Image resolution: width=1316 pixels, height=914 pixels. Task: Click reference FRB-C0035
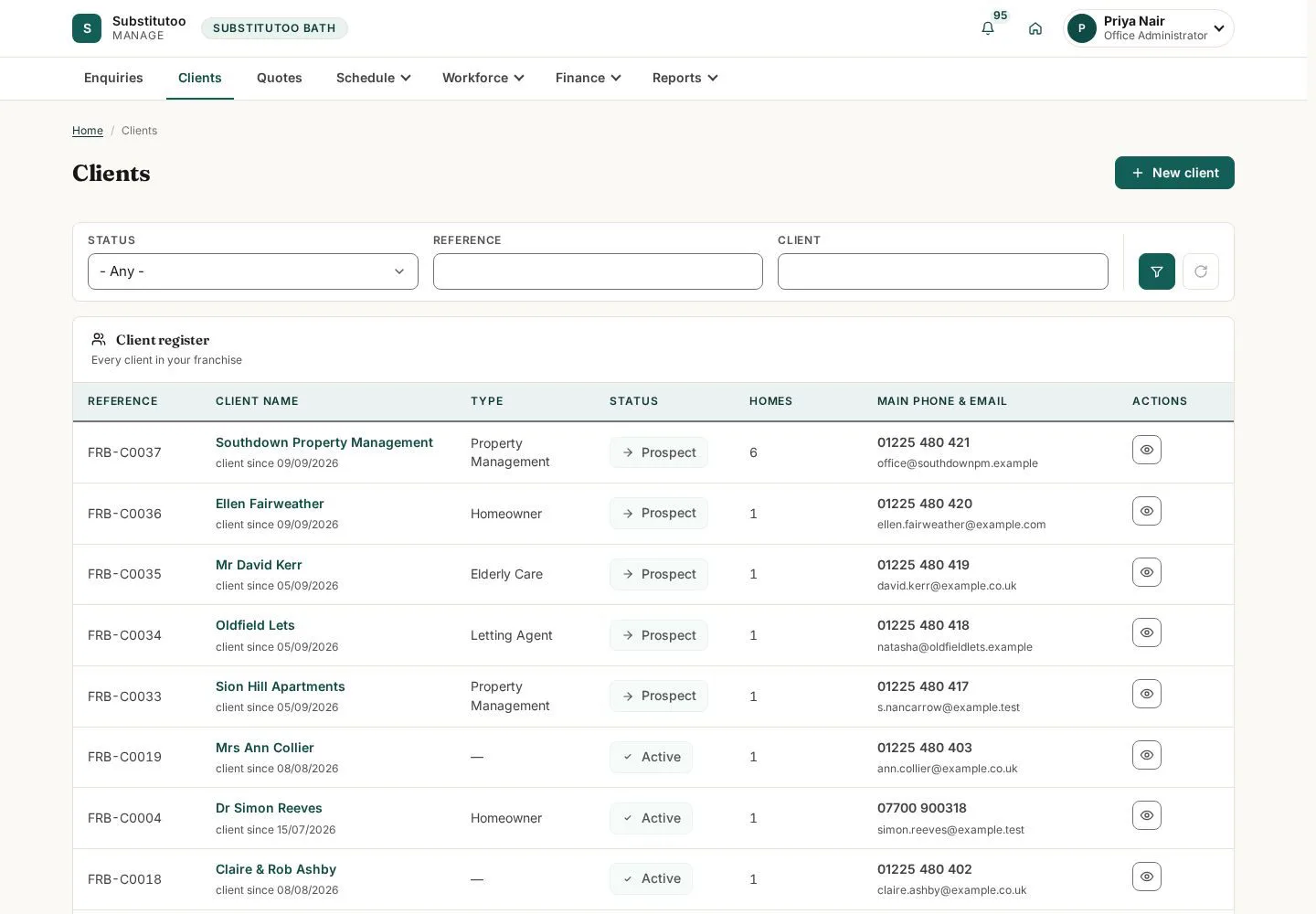click(x=124, y=574)
